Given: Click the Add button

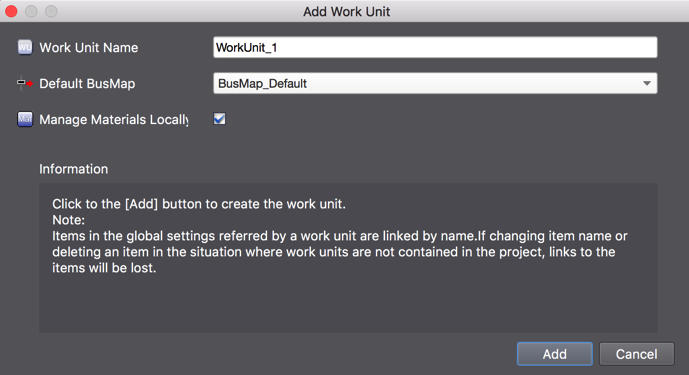Looking at the screenshot, I should point(555,354).
